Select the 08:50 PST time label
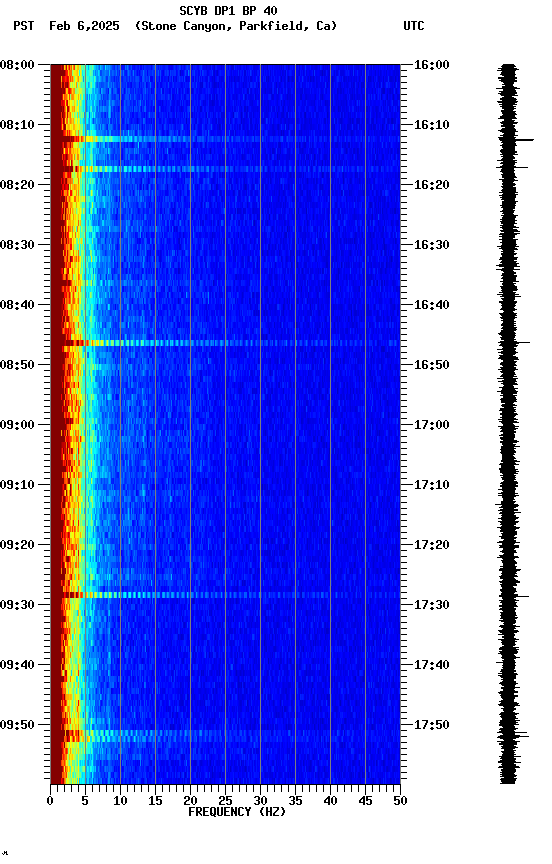The width and height of the screenshot is (552, 864). [17, 365]
